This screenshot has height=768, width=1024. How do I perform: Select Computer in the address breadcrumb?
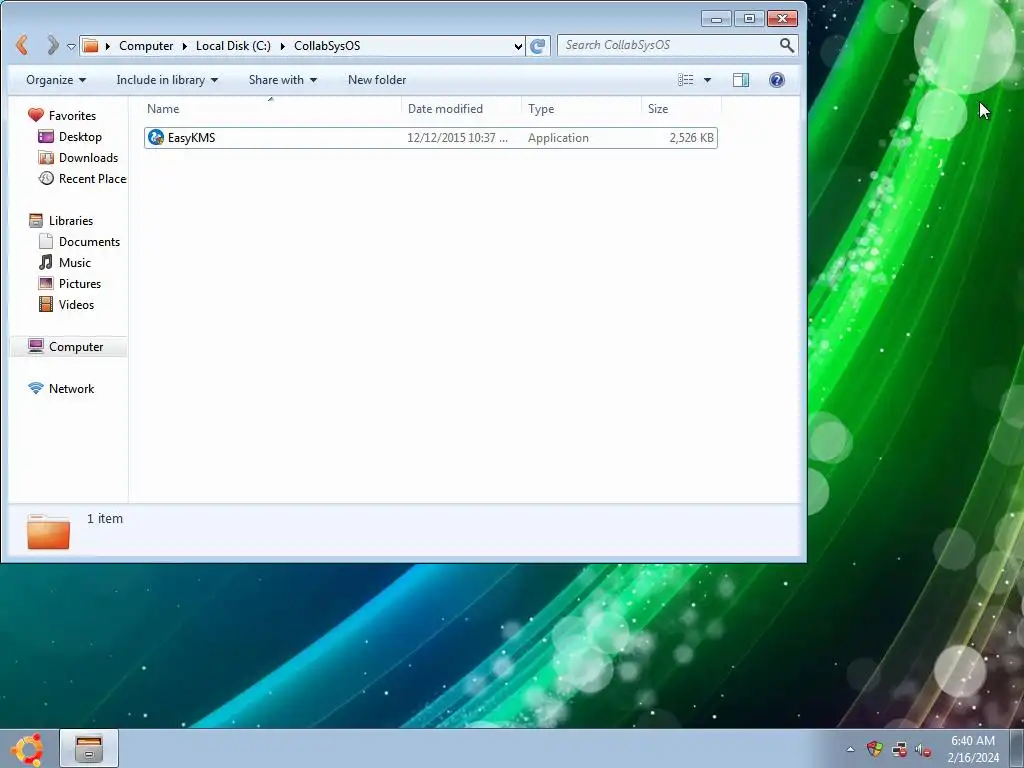click(146, 46)
